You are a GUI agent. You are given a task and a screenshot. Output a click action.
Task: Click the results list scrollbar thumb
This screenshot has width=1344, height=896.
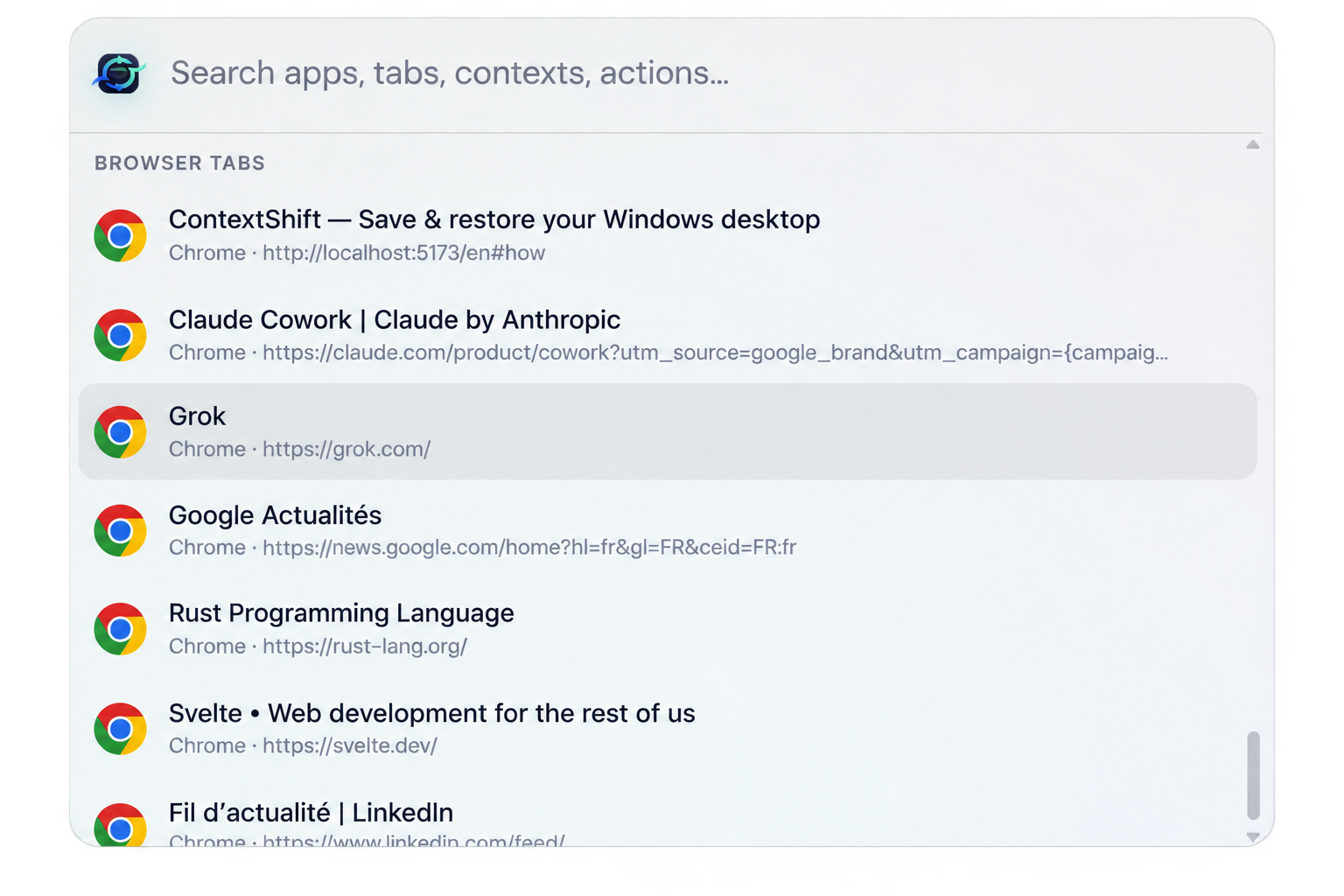click(x=1253, y=775)
